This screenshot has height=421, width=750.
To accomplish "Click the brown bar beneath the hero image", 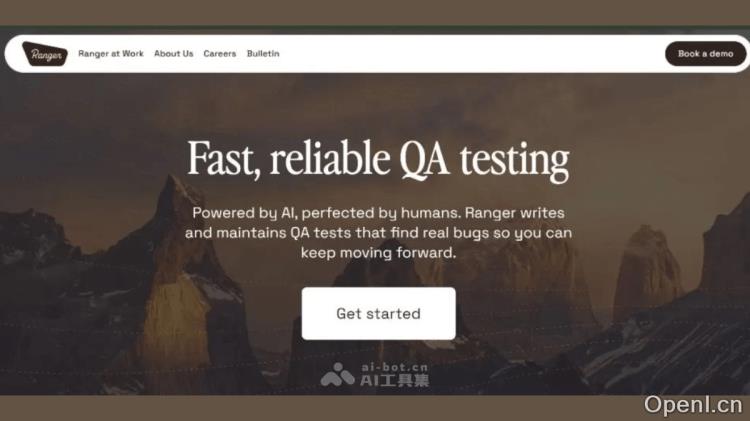I will coord(316,408).
